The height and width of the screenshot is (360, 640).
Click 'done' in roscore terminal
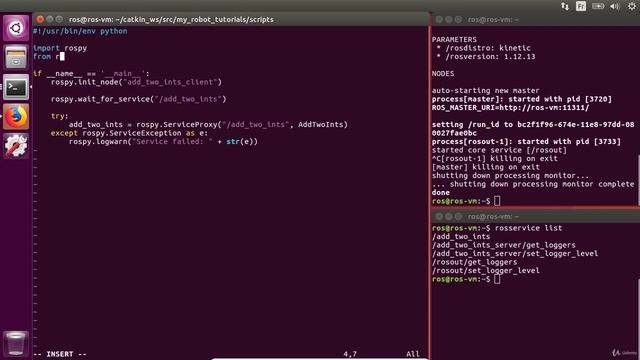coord(441,193)
